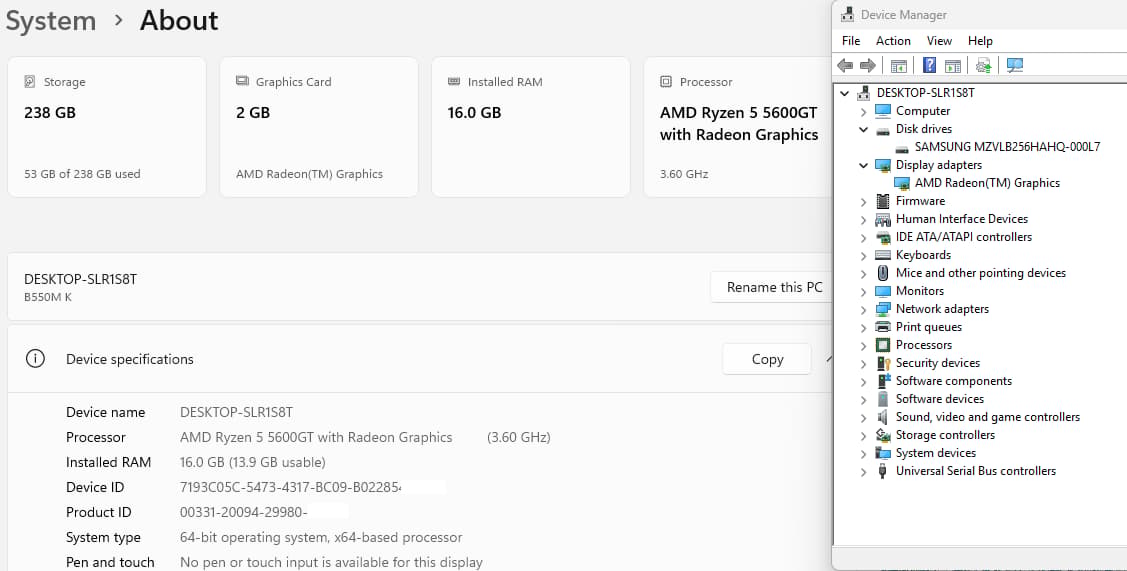This screenshot has width=1127, height=571.
Task: Click the '16.0 GB (13.9 GB usable)' value
Action: click(x=252, y=462)
